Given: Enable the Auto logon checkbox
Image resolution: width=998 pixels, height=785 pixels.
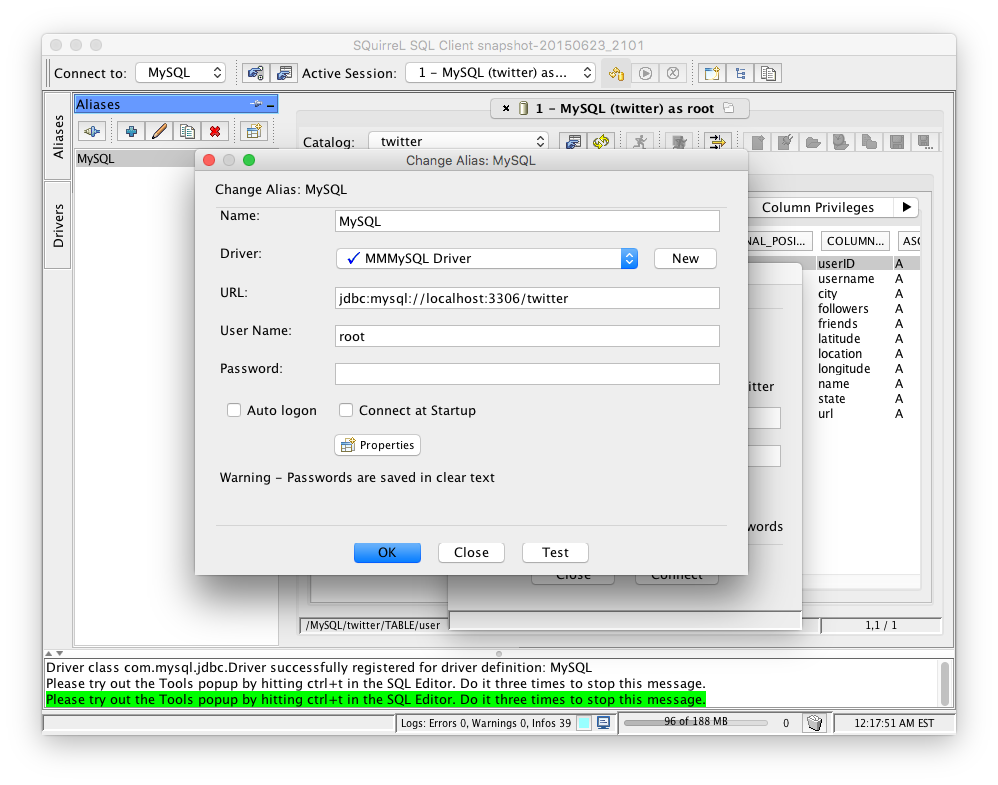Looking at the screenshot, I should pyautogui.click(x=234, y=410).
